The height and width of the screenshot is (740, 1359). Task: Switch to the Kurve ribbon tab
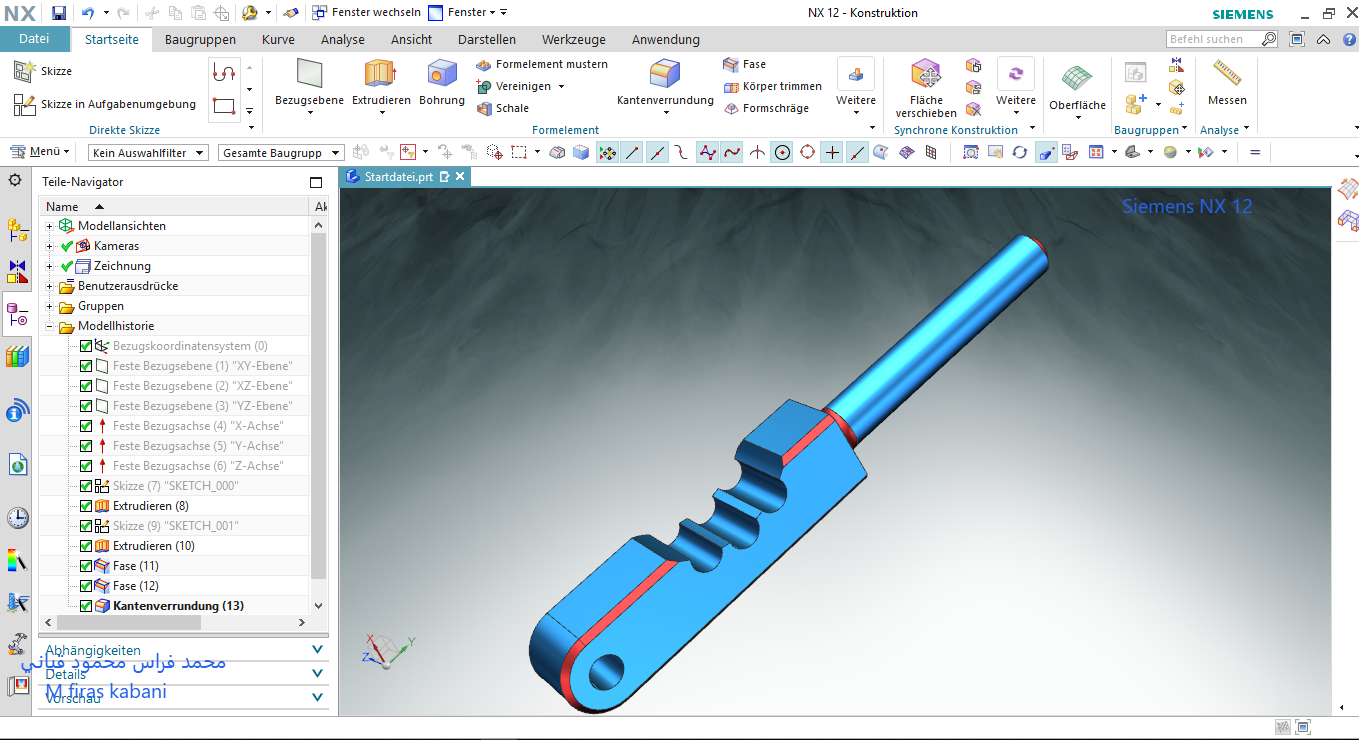pyautogui.click(x=278, y=40)
